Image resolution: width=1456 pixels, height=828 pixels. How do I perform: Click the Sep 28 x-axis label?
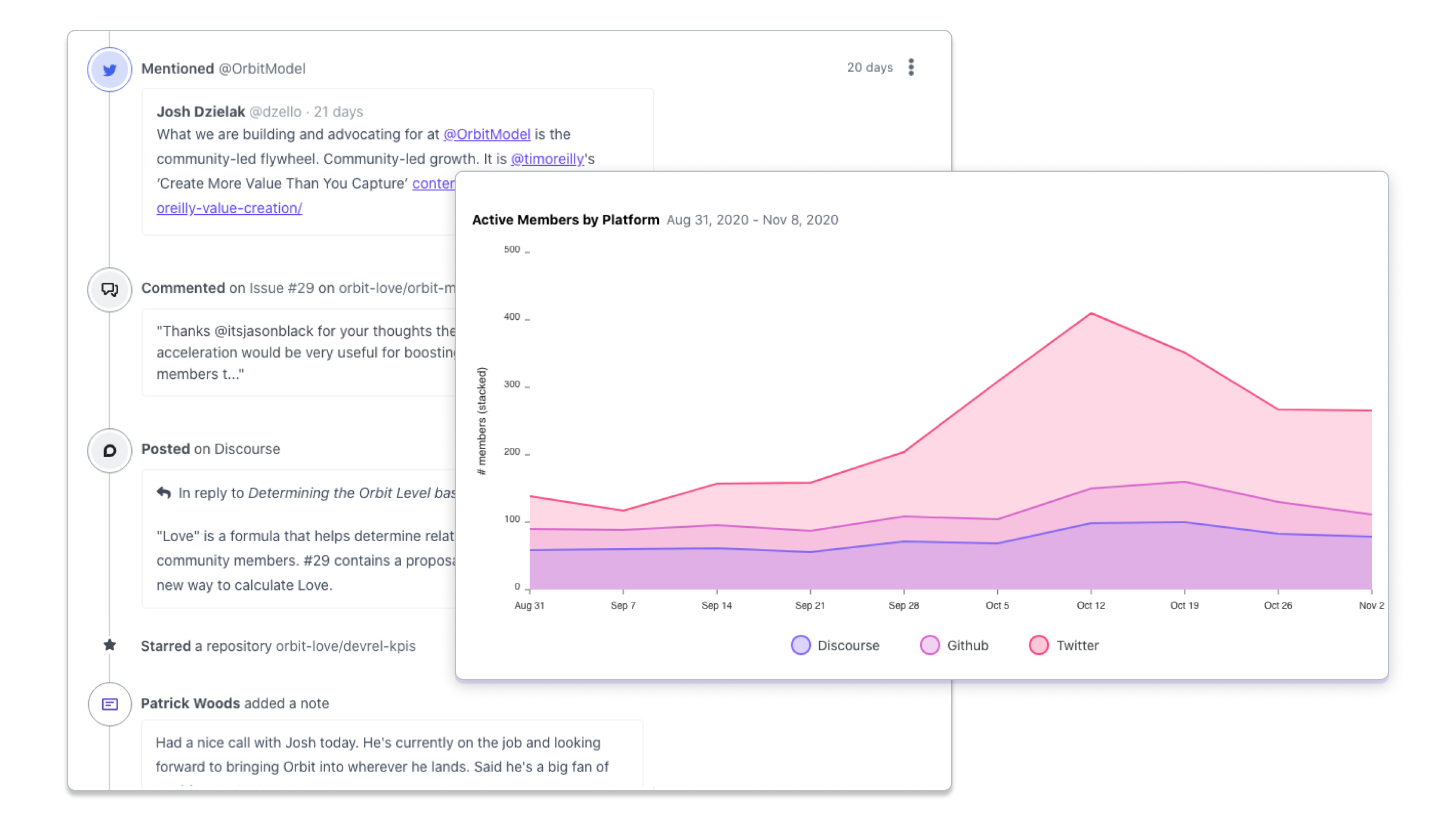click(903, 605)
